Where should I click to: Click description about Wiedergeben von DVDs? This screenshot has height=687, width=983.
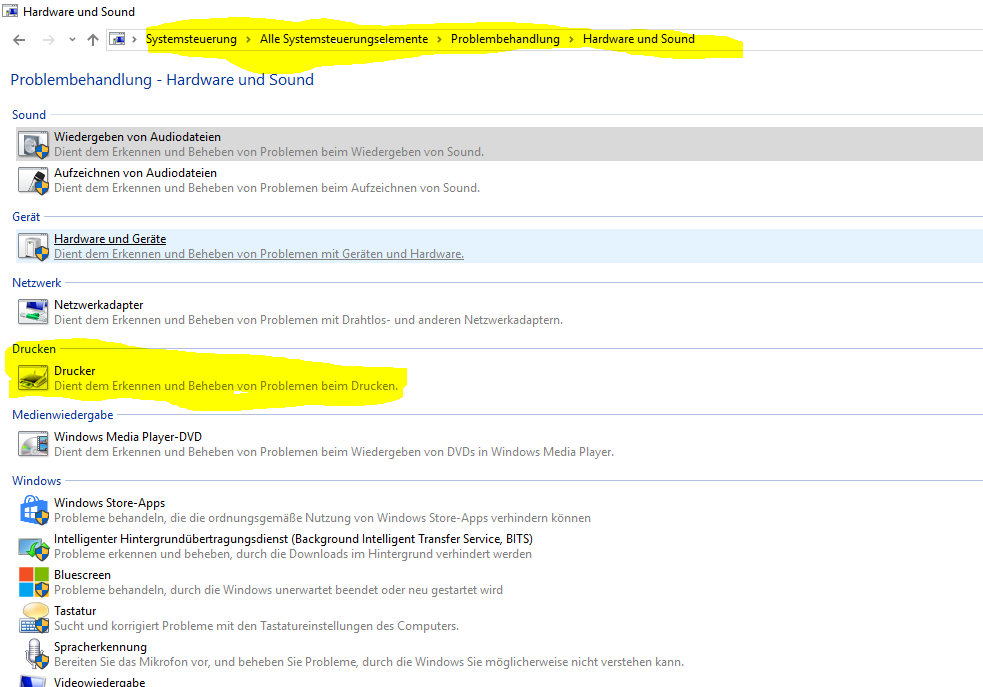pyautogui.click(x=334, y=452)
